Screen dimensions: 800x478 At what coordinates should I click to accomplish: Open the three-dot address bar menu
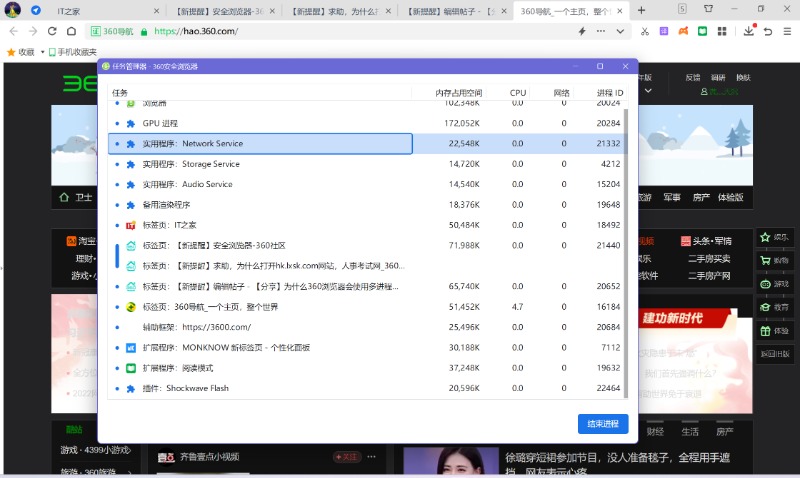click(601, 31)
